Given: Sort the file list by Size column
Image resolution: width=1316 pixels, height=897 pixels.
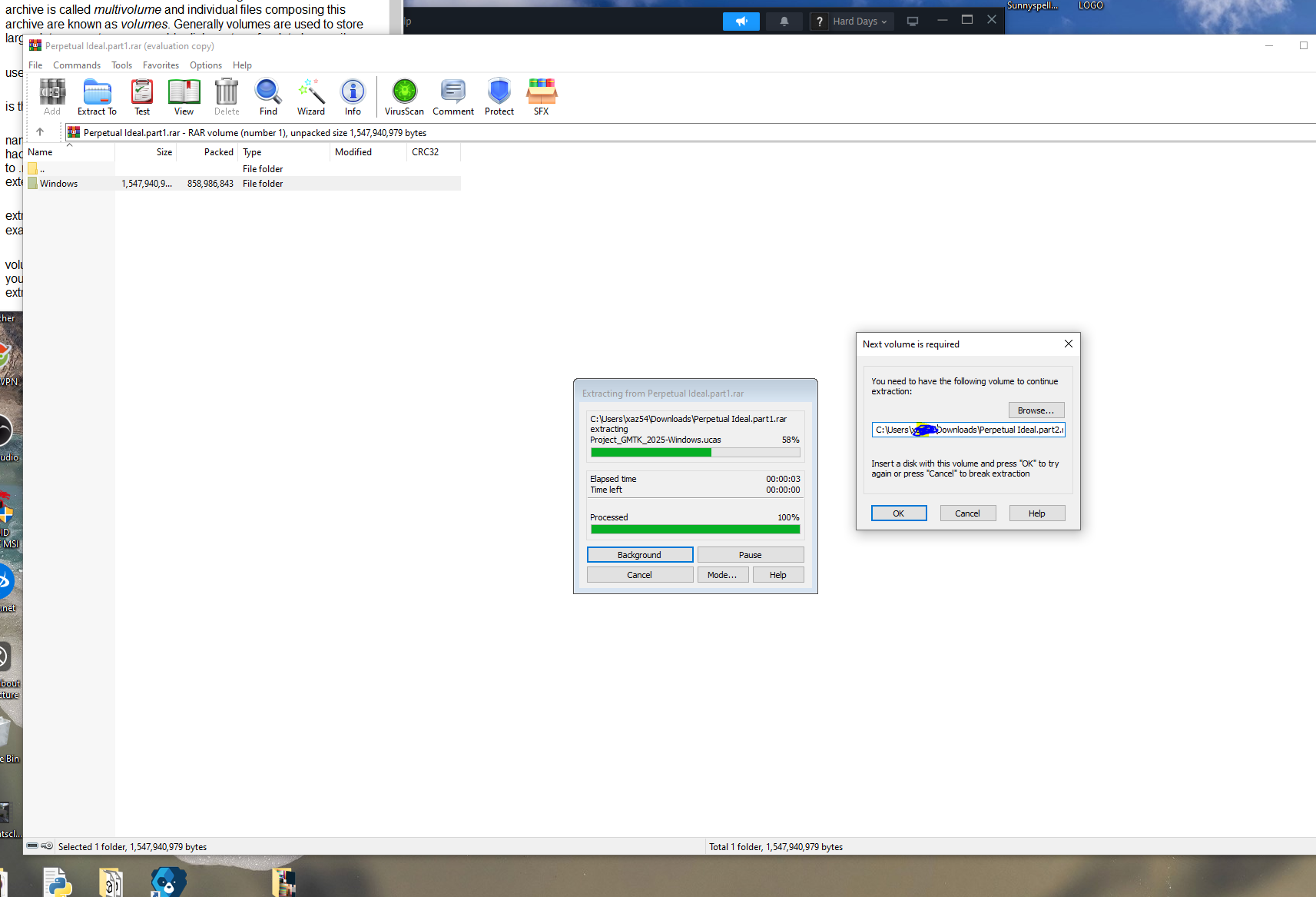Looking at the screenshot, I should pyautogui.click(x=146, y=152).
